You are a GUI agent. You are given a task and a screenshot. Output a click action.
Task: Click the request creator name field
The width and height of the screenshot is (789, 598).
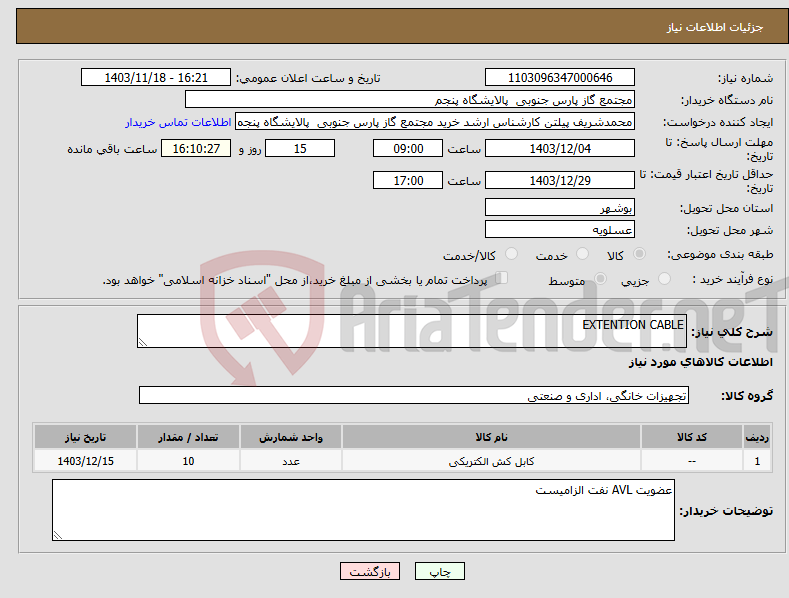point(435,122)
